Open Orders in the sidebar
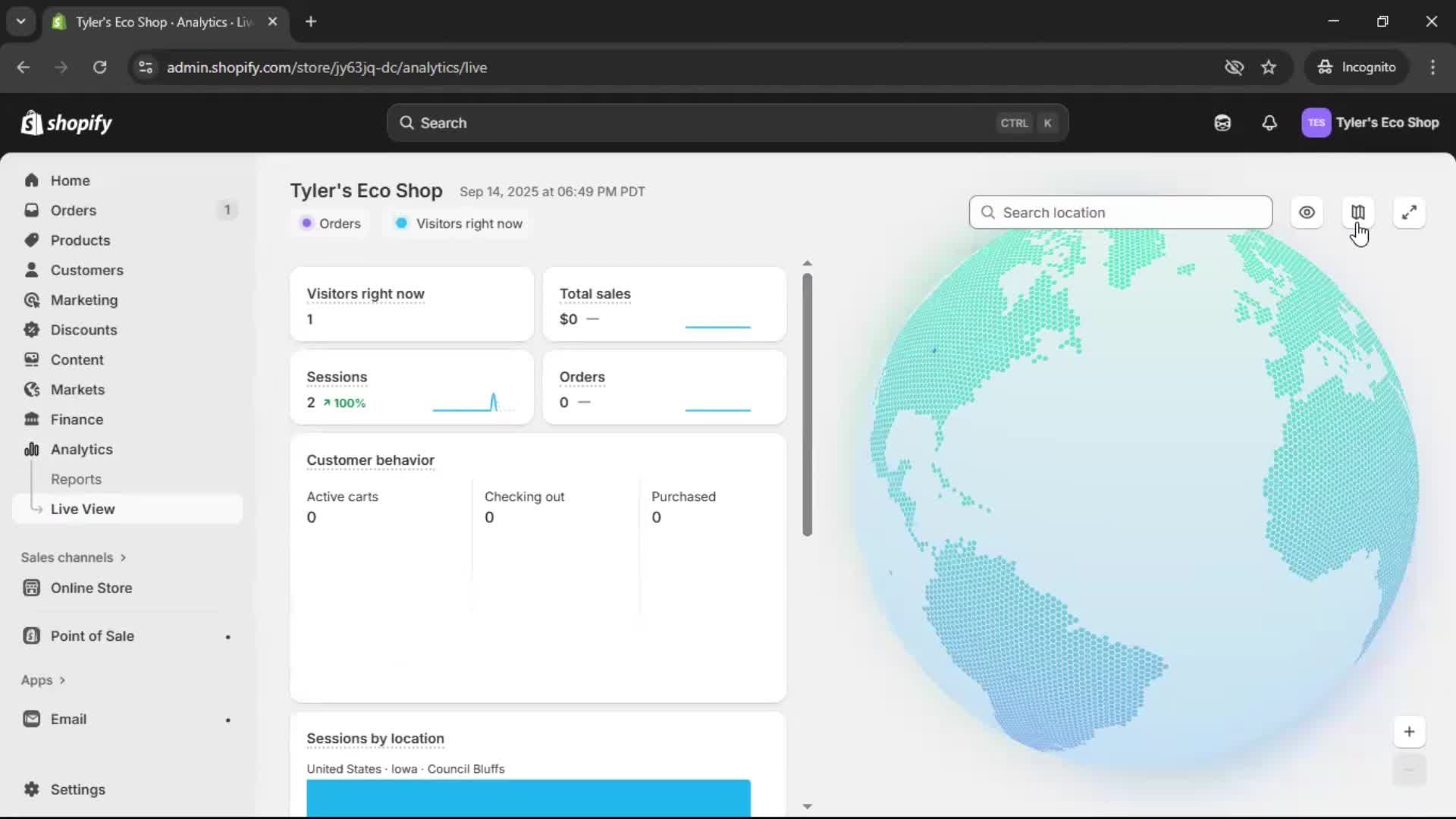Viewport: 1456px width, 819px height. (73, 210)
